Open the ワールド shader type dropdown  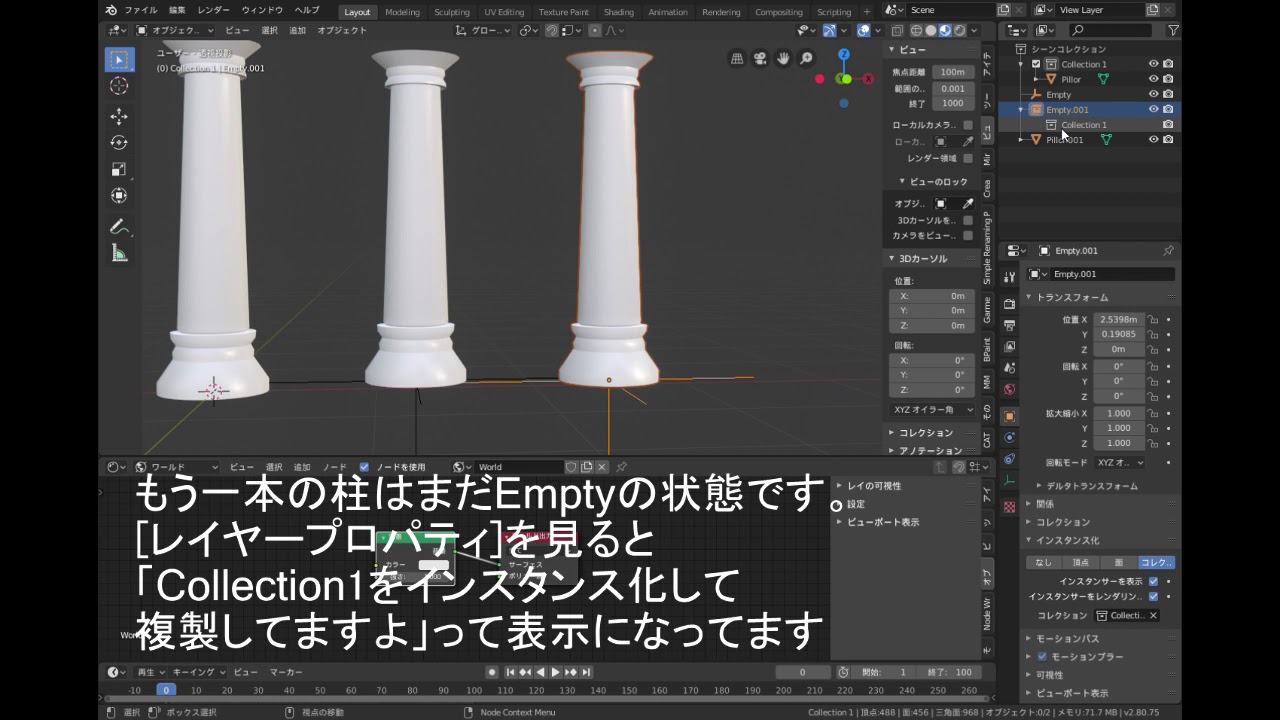[176, 467]
